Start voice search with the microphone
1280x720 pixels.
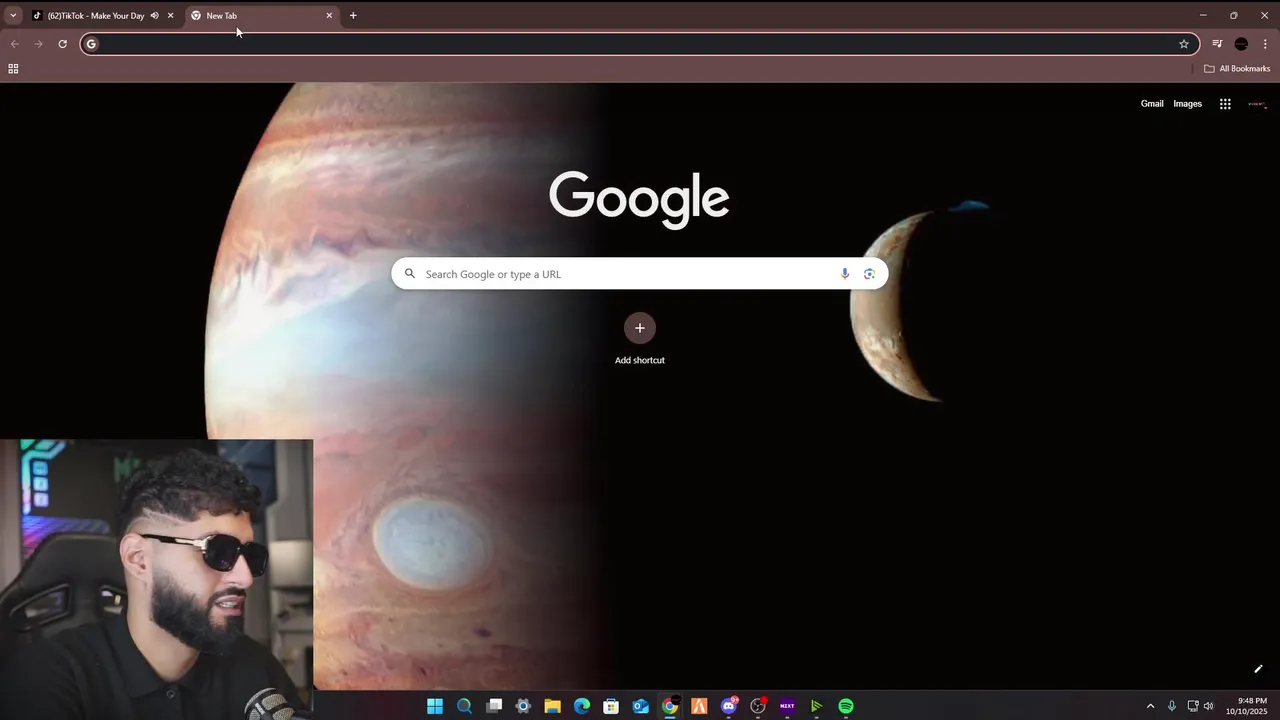point(845,274)
